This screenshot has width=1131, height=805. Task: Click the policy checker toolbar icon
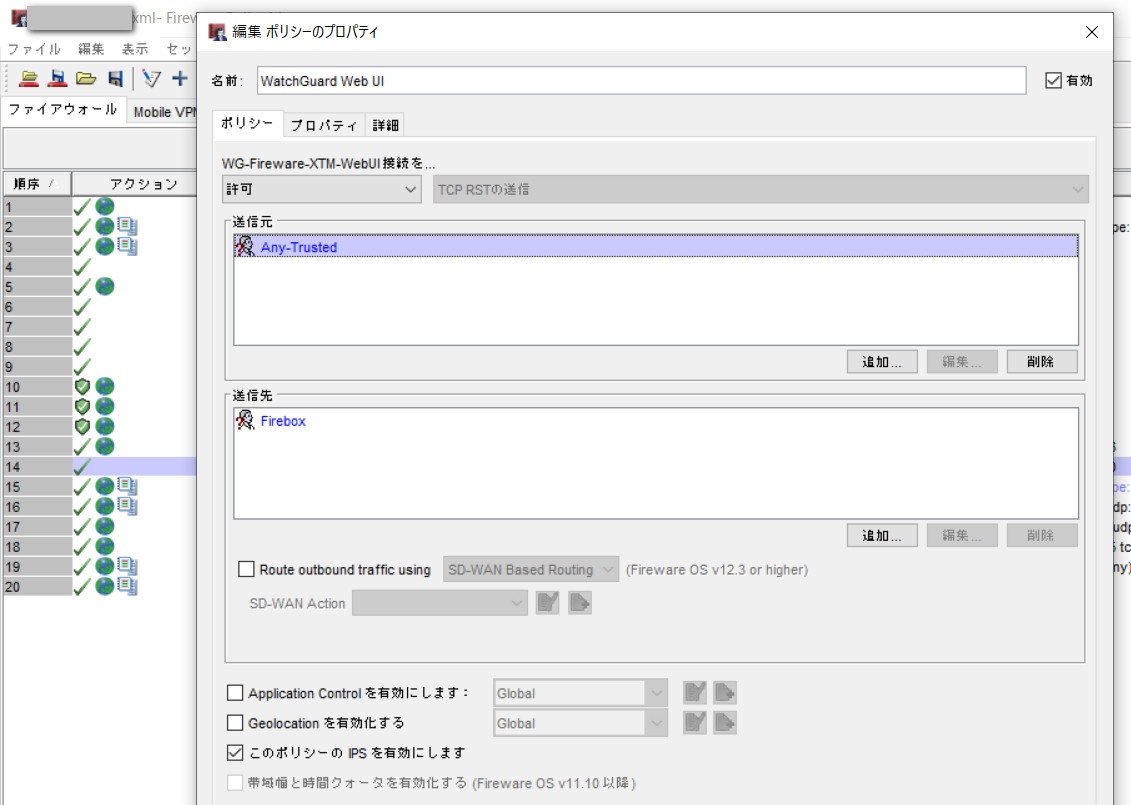coord(151,79)
